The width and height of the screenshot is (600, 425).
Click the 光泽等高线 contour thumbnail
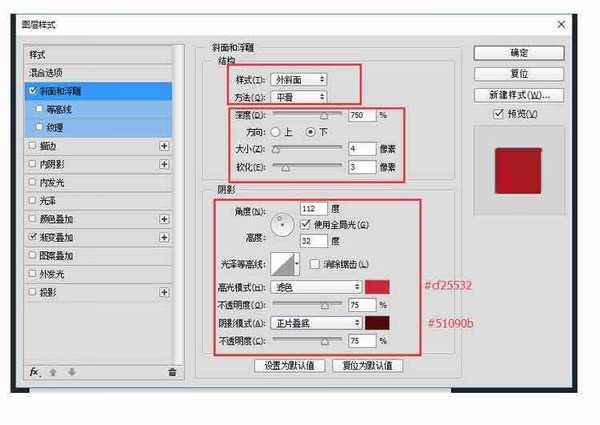pyautogui.click(x=282, y=264)
